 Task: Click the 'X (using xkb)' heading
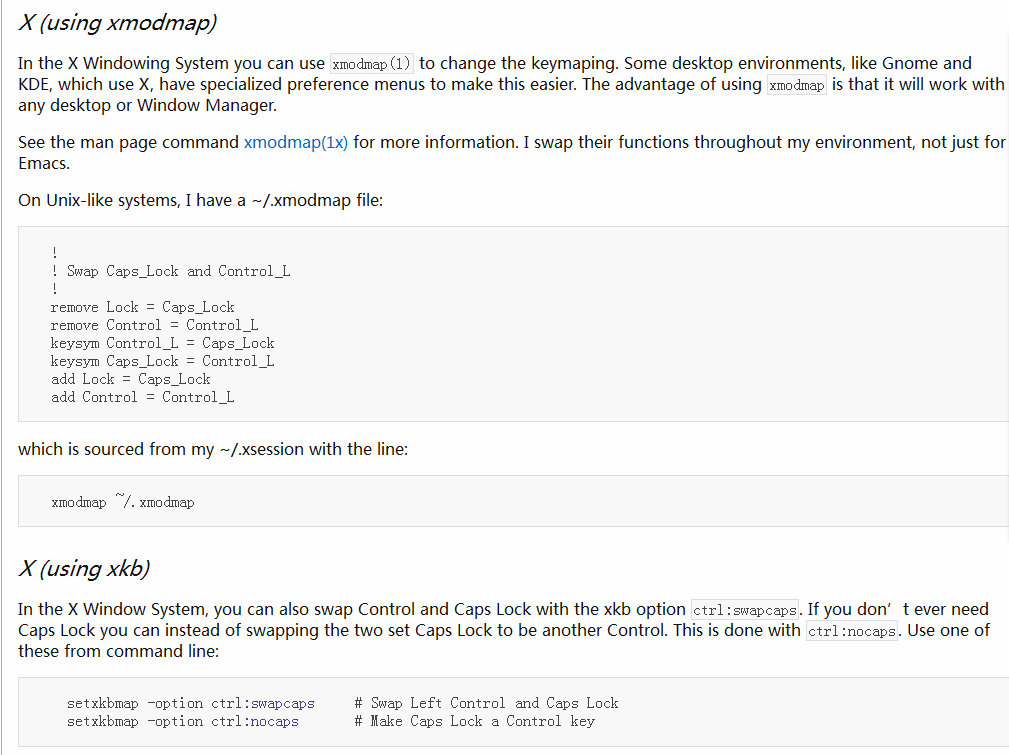(84, 568)
